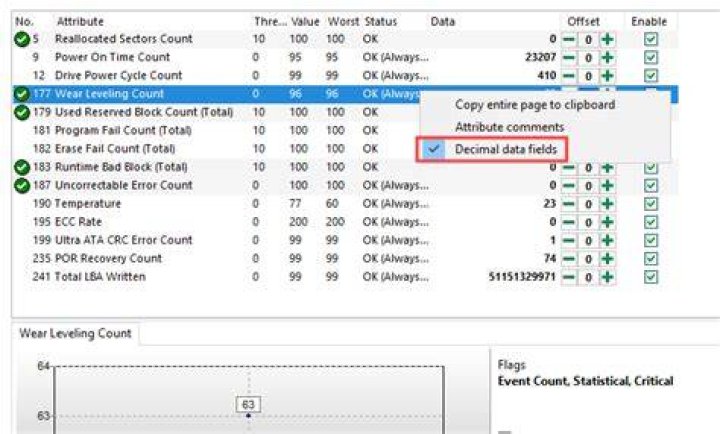Click offset field in Total LBA Written row
Image resolution: width=720 pixels, height=434 pixels.
tap(588, 278)
